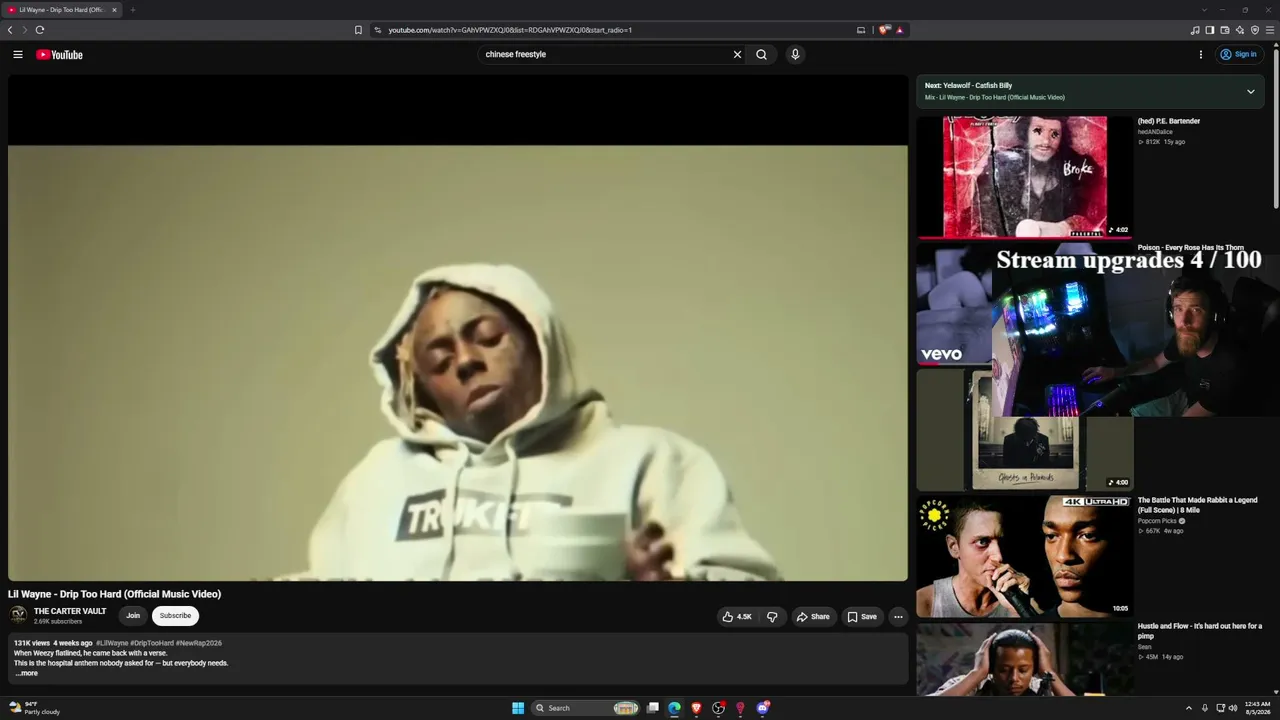Save the video to a playlist

pos(862,617)
